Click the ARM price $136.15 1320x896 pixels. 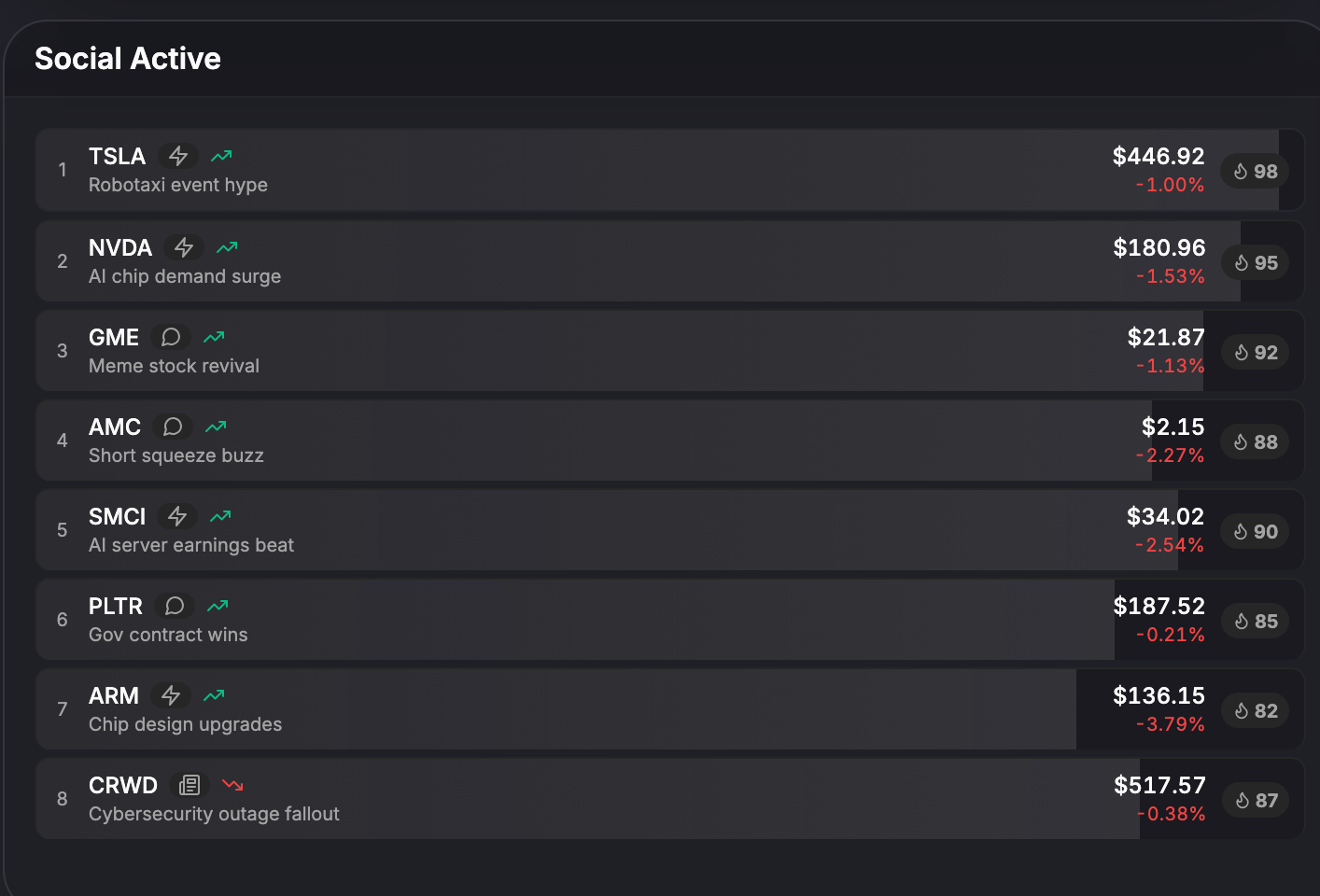tap(1159, 695)
